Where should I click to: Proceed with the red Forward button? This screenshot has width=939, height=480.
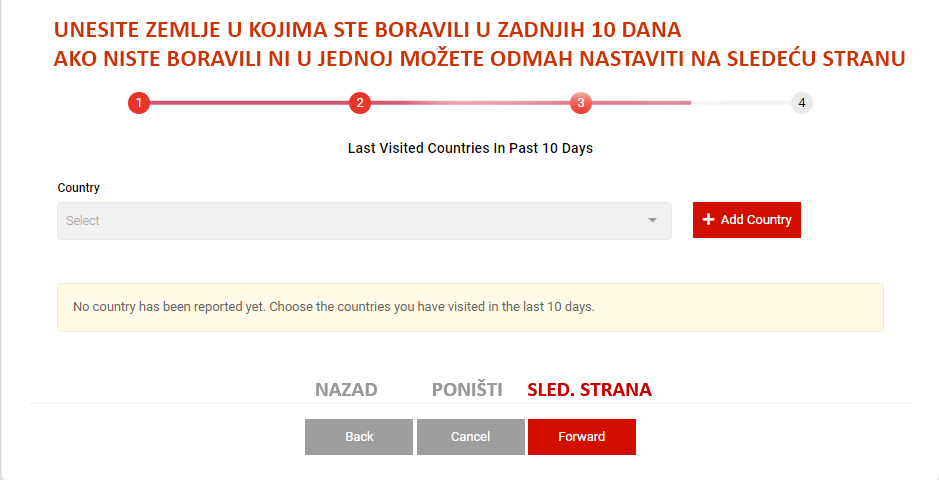click(x=582, y=437)
